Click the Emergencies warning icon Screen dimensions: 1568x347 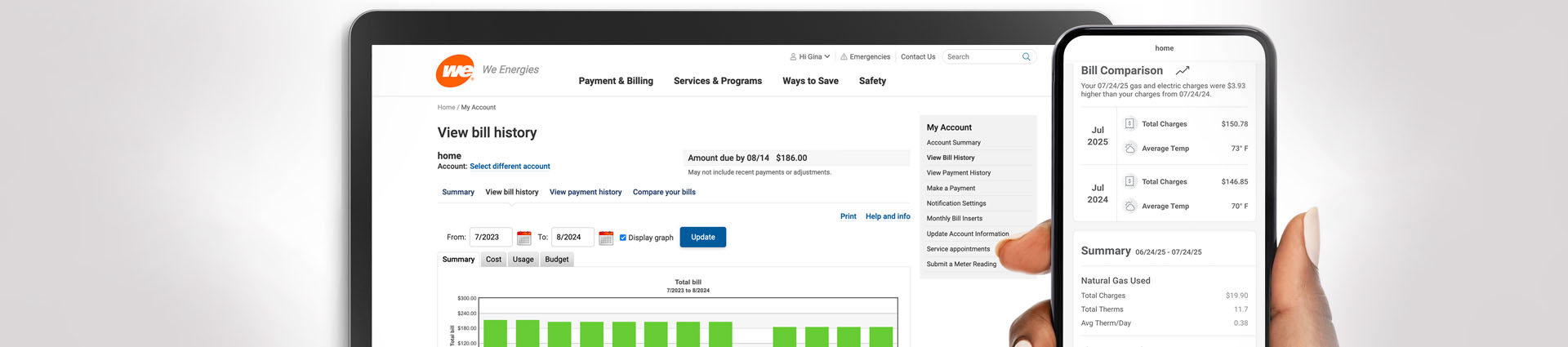pos(844,57)
